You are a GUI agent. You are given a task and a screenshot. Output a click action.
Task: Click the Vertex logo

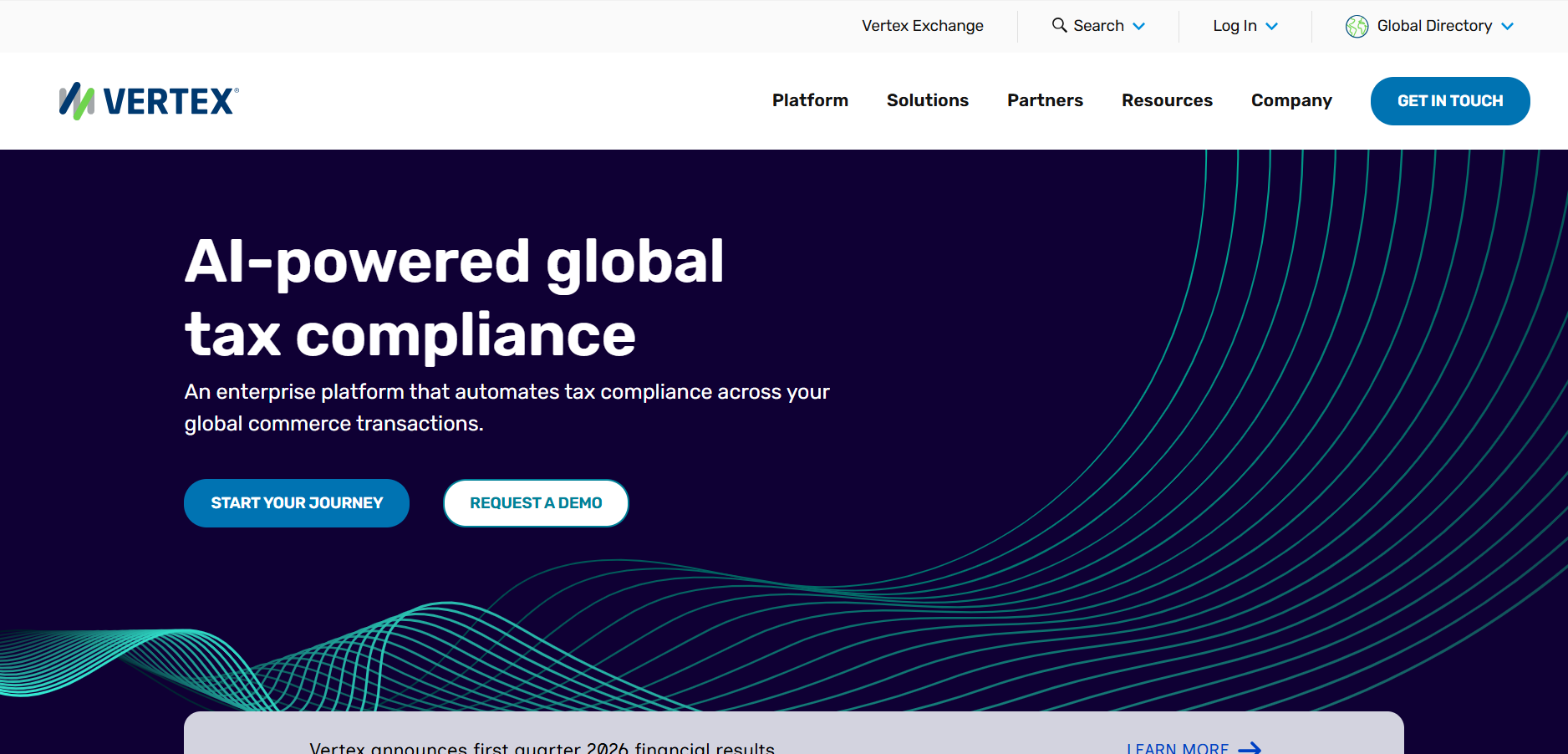[x=149, y=101]
